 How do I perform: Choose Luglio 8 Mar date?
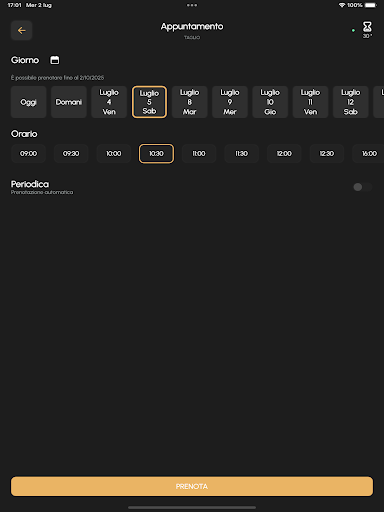point(189,102)
